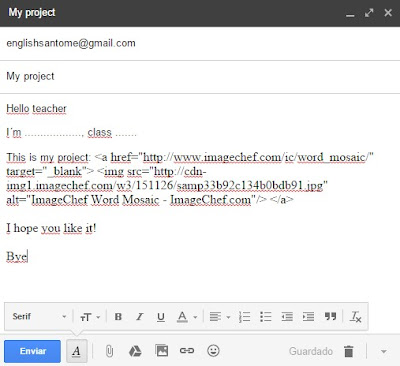Toggle italic formatting
This screenshot has height=366, width=400.
pyautogui.click(x=139, y=317)
